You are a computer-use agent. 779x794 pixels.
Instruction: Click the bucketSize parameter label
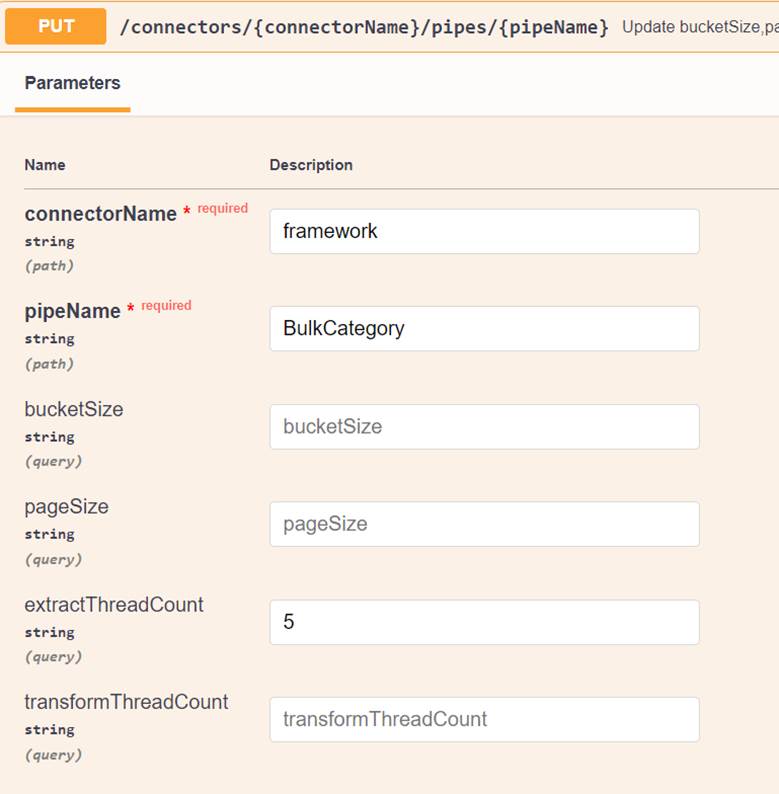click(x=74, y=409)
